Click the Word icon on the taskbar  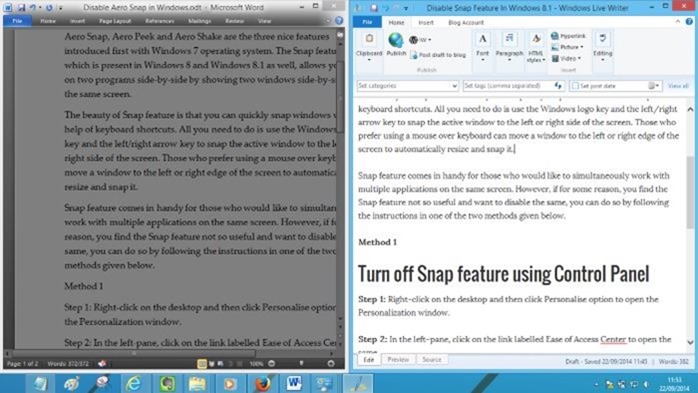[x=294, y=383]
